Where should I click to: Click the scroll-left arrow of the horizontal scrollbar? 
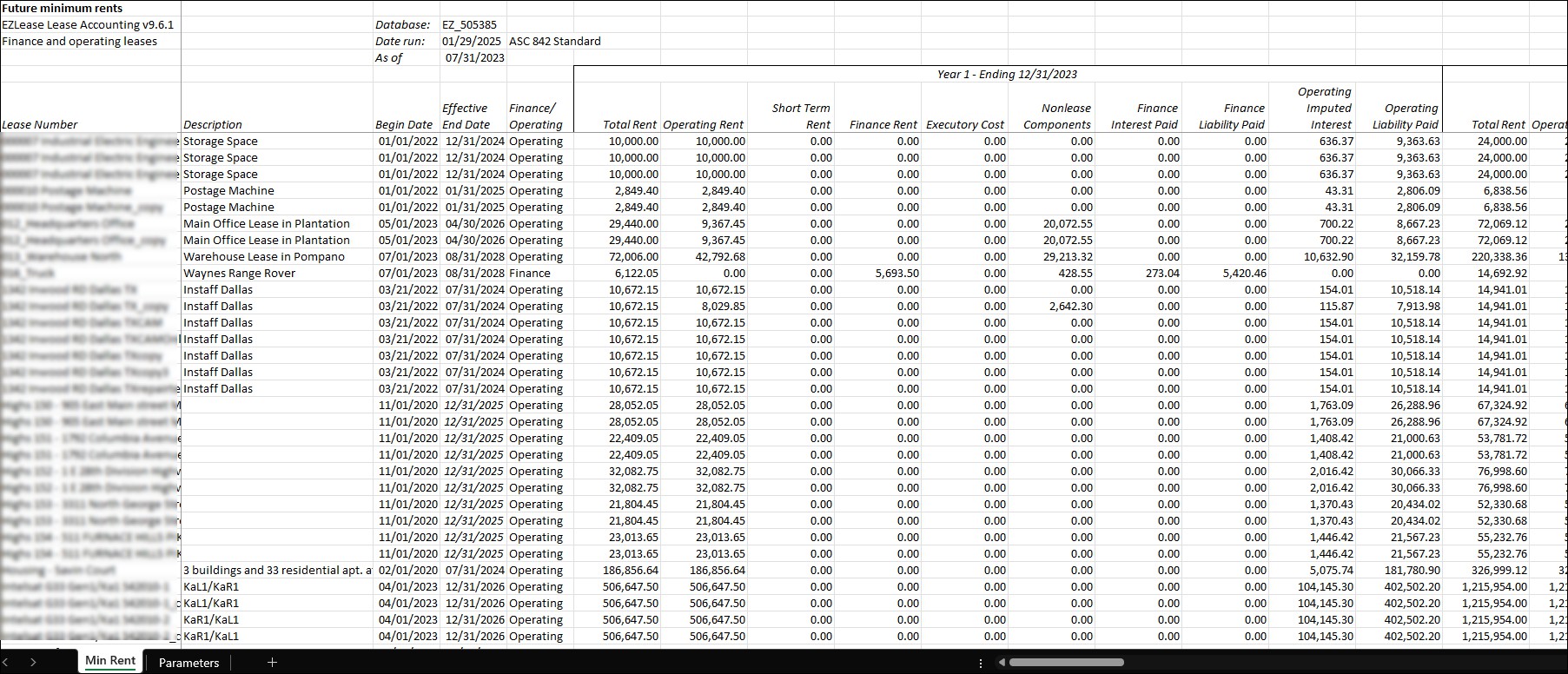[1002, 663]
